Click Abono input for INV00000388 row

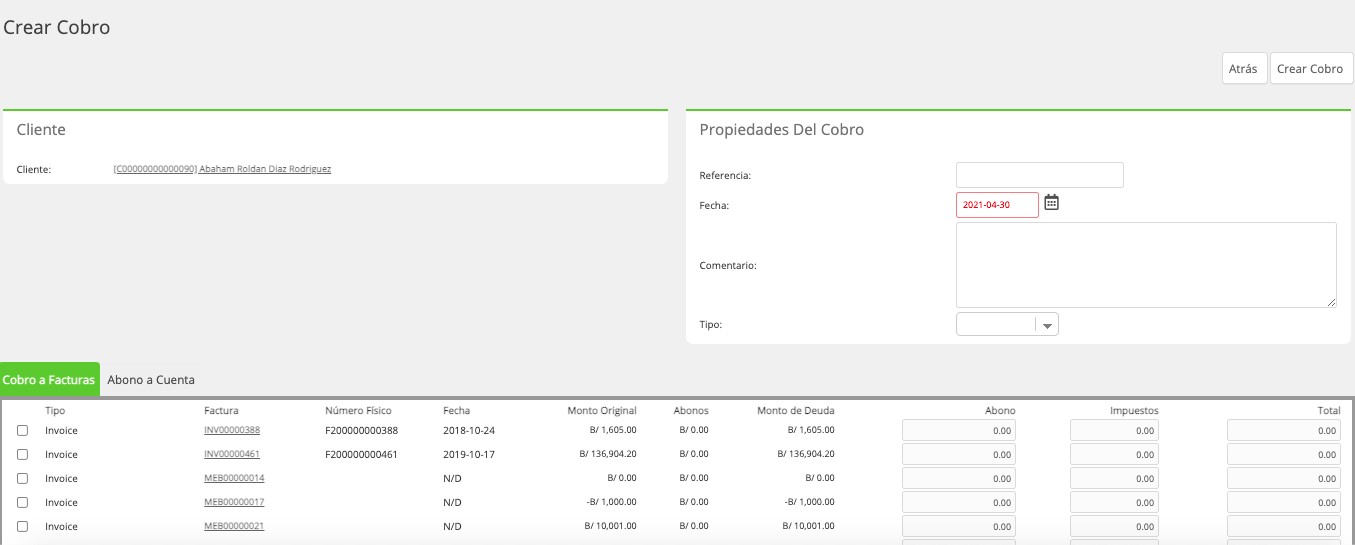pos(959,431)
